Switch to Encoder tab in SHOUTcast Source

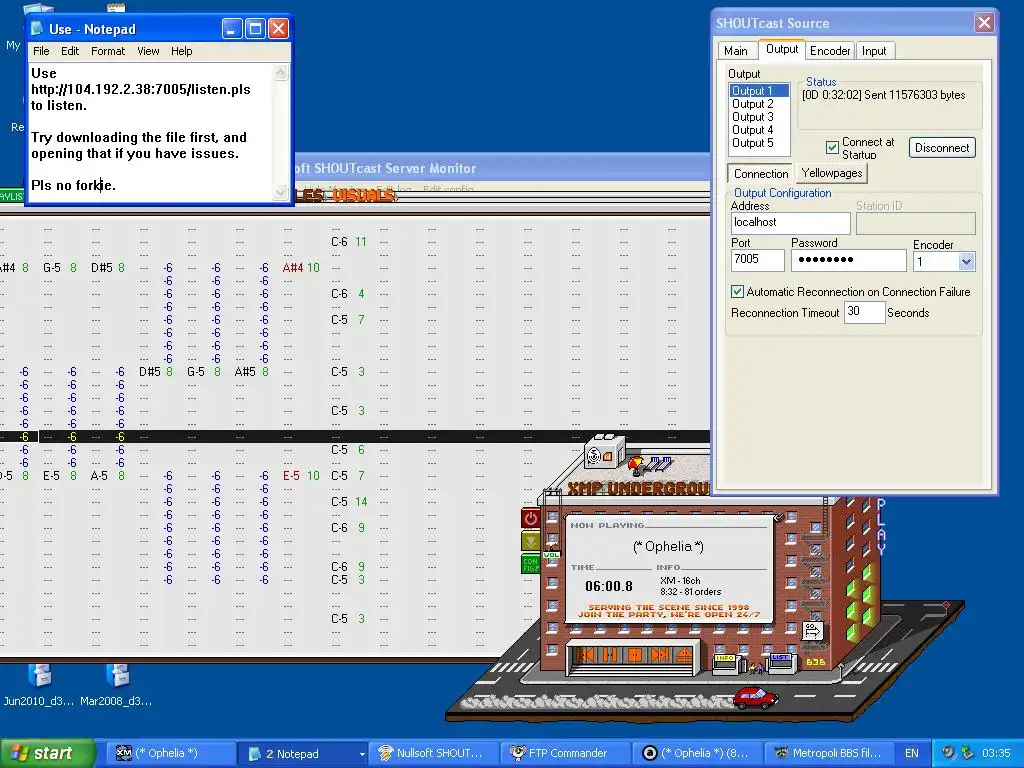click(x=829, y=51)
